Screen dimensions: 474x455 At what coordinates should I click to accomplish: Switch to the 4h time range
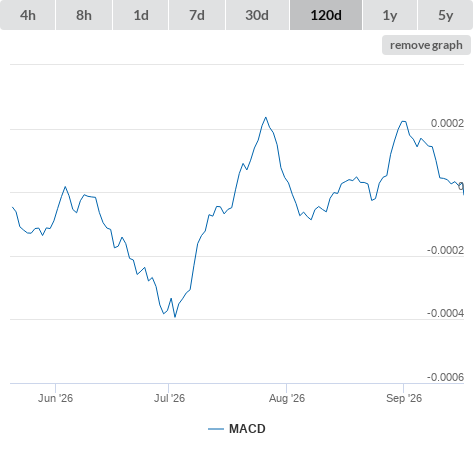click(28, 15)
